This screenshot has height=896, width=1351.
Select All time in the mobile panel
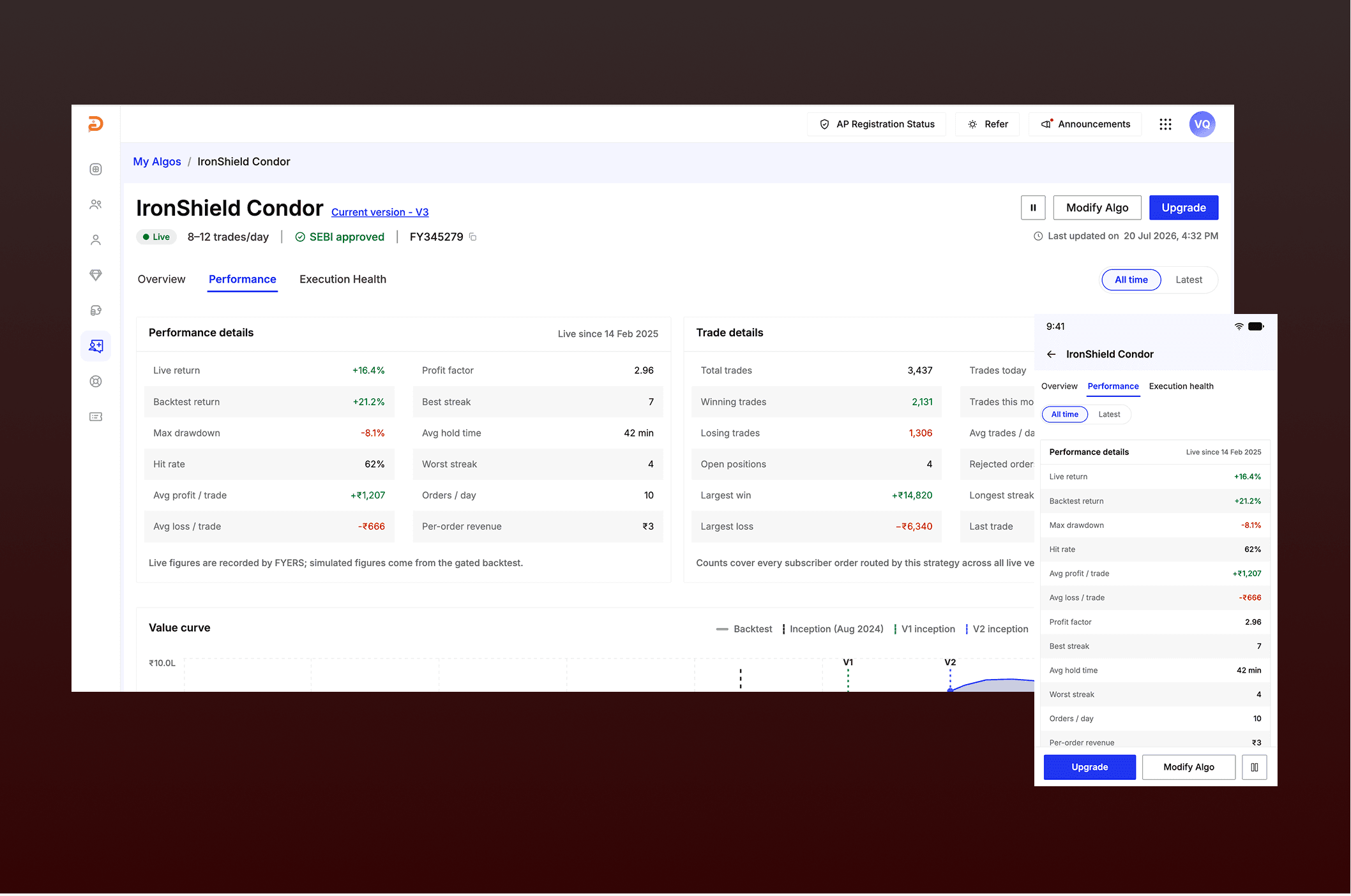[x=1065, y=414]
